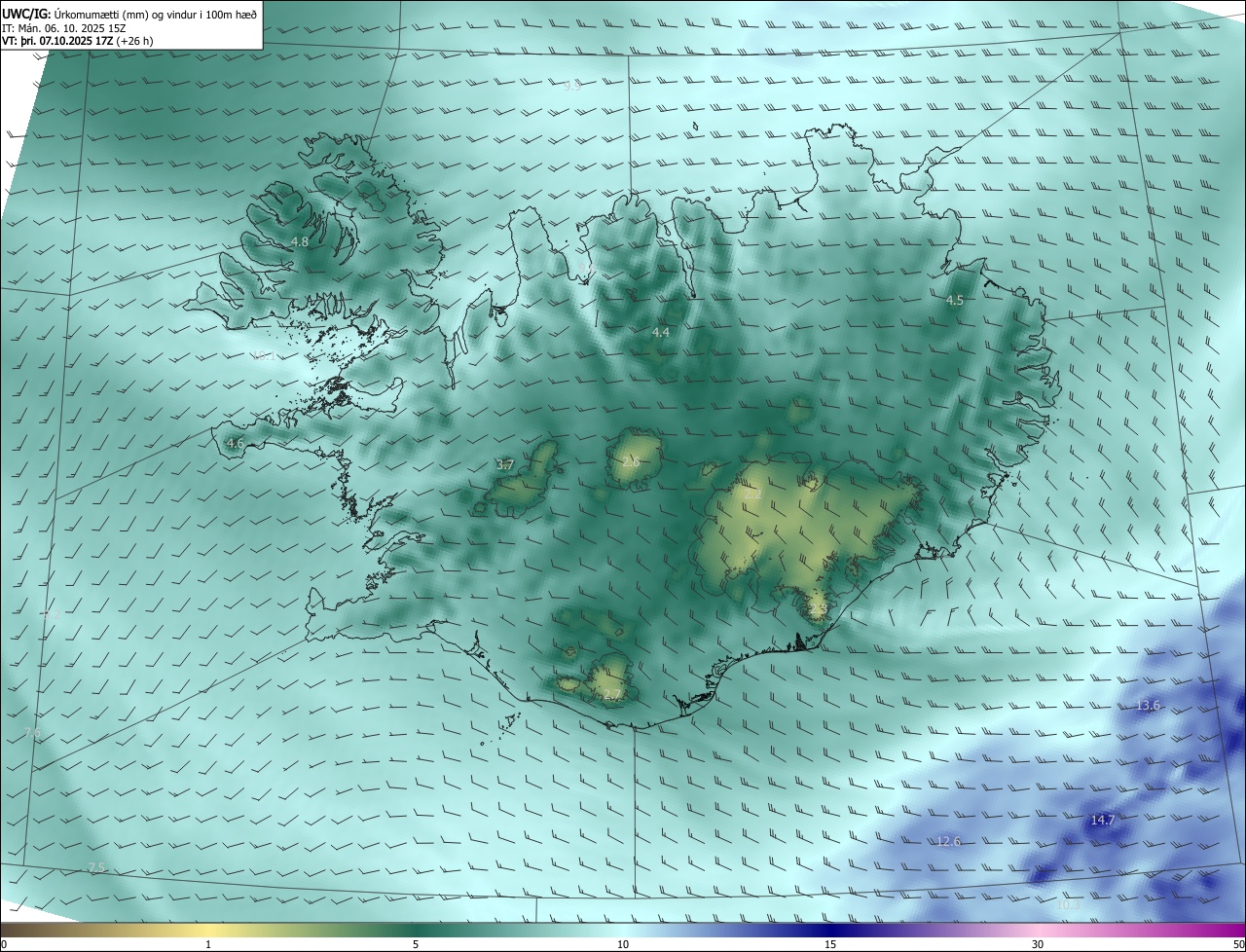
Task: Click the 15 tick on the color scale
Action: click(830, 944)
